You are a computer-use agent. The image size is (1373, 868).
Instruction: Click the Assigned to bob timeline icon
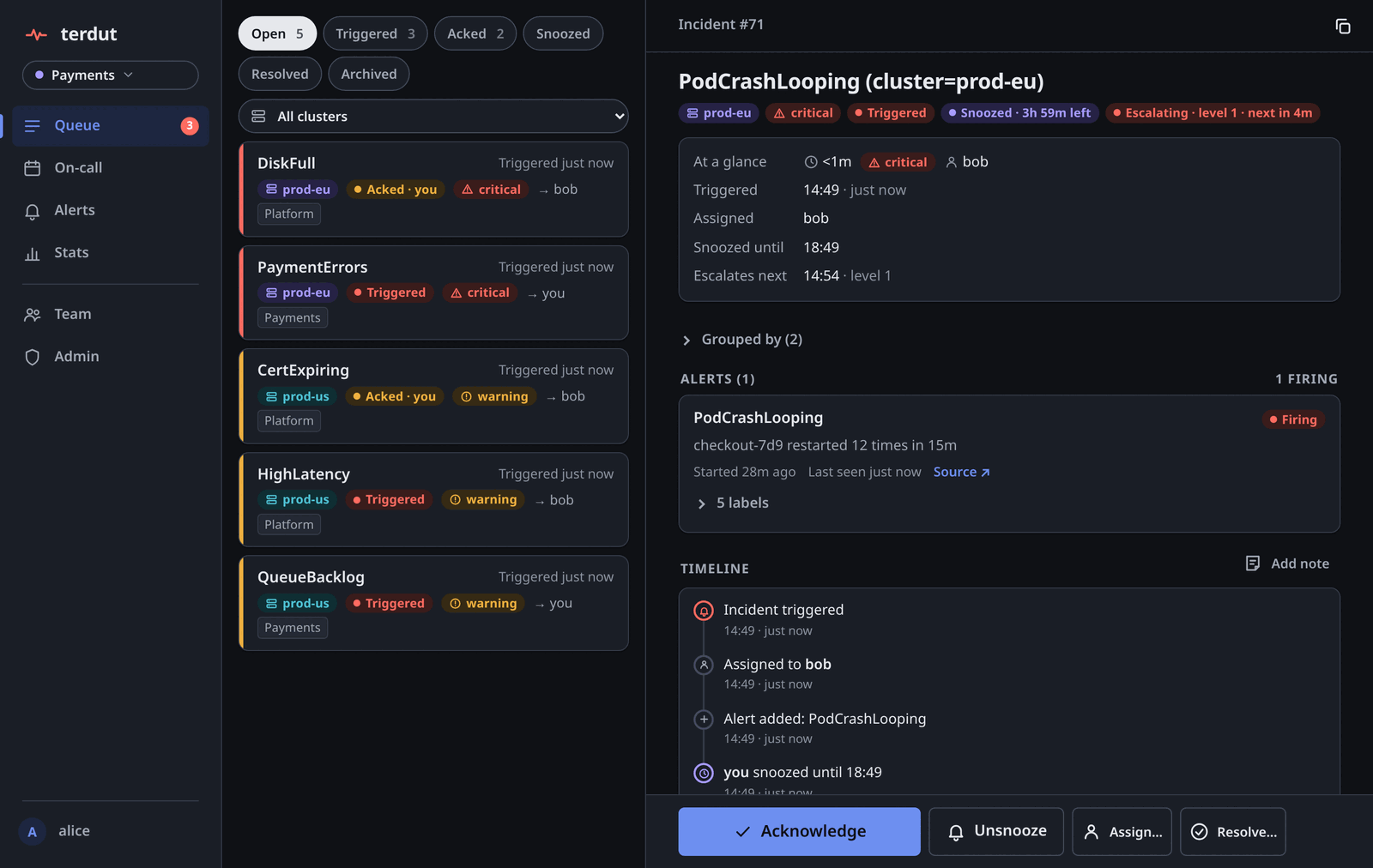(x=704, y=665)
